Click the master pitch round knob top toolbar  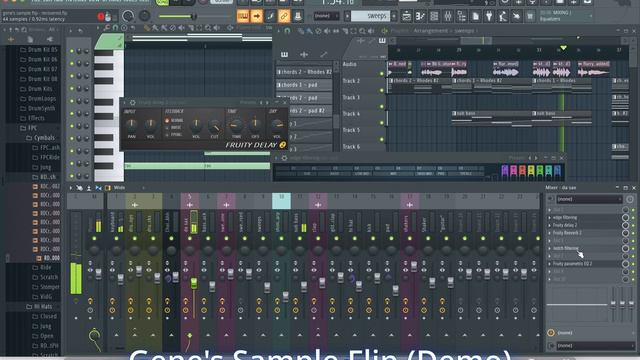144,16
